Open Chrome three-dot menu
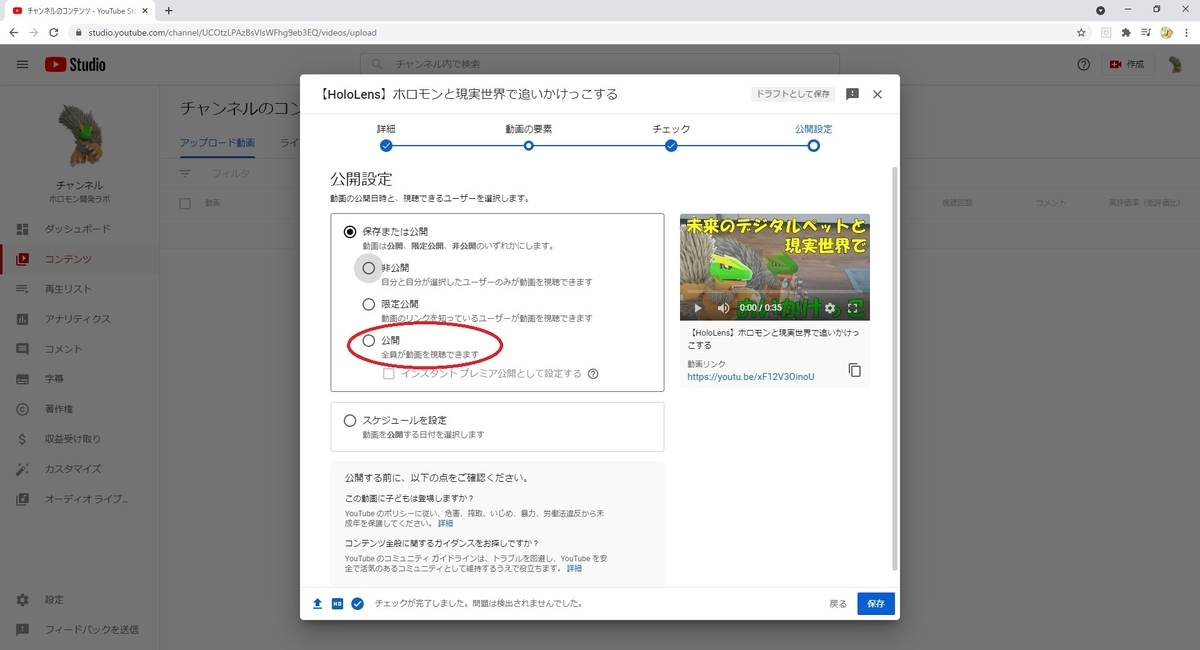Screen dimensions: 1200x650 pyautogui.click(x=1186, y=32)
